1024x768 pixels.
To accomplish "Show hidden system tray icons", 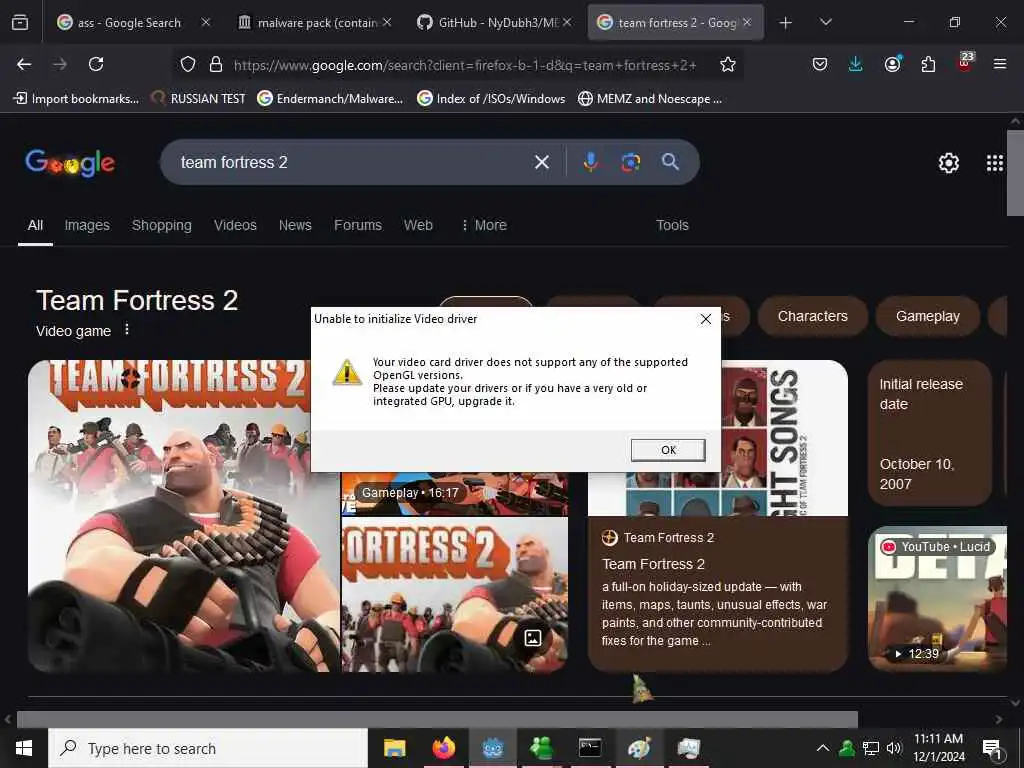I will (823, 748).
